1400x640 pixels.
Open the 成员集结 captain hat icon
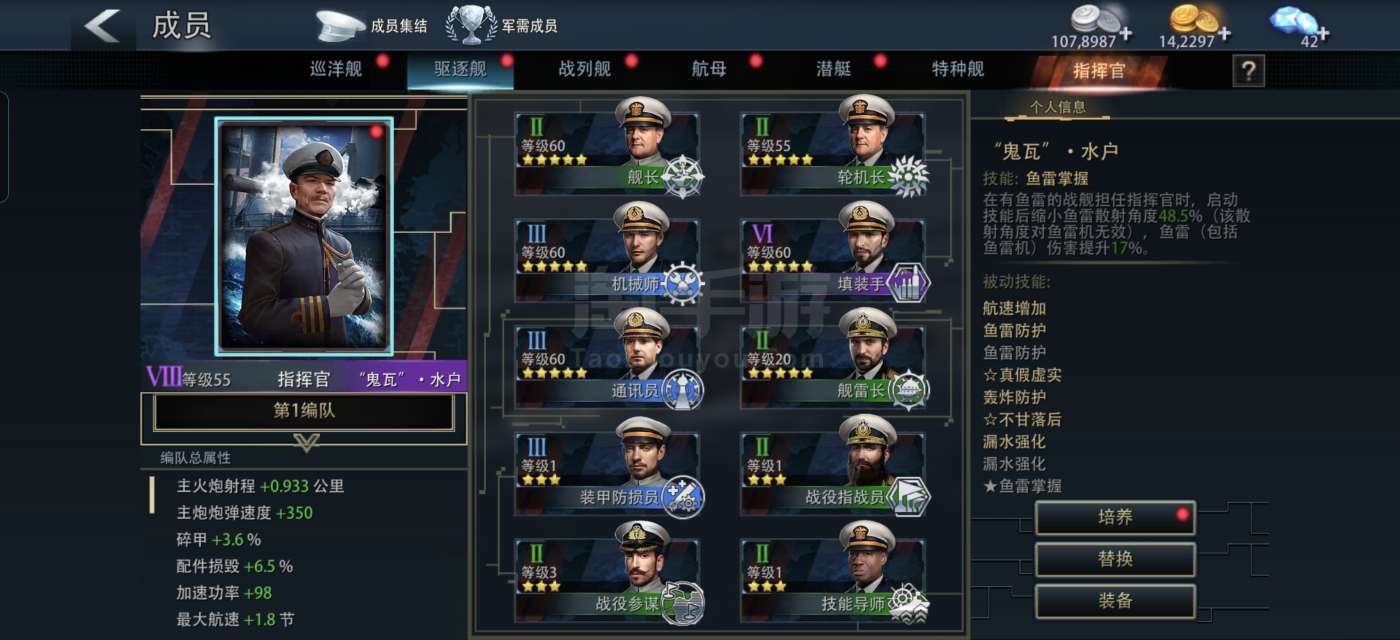tap(341, 26)
